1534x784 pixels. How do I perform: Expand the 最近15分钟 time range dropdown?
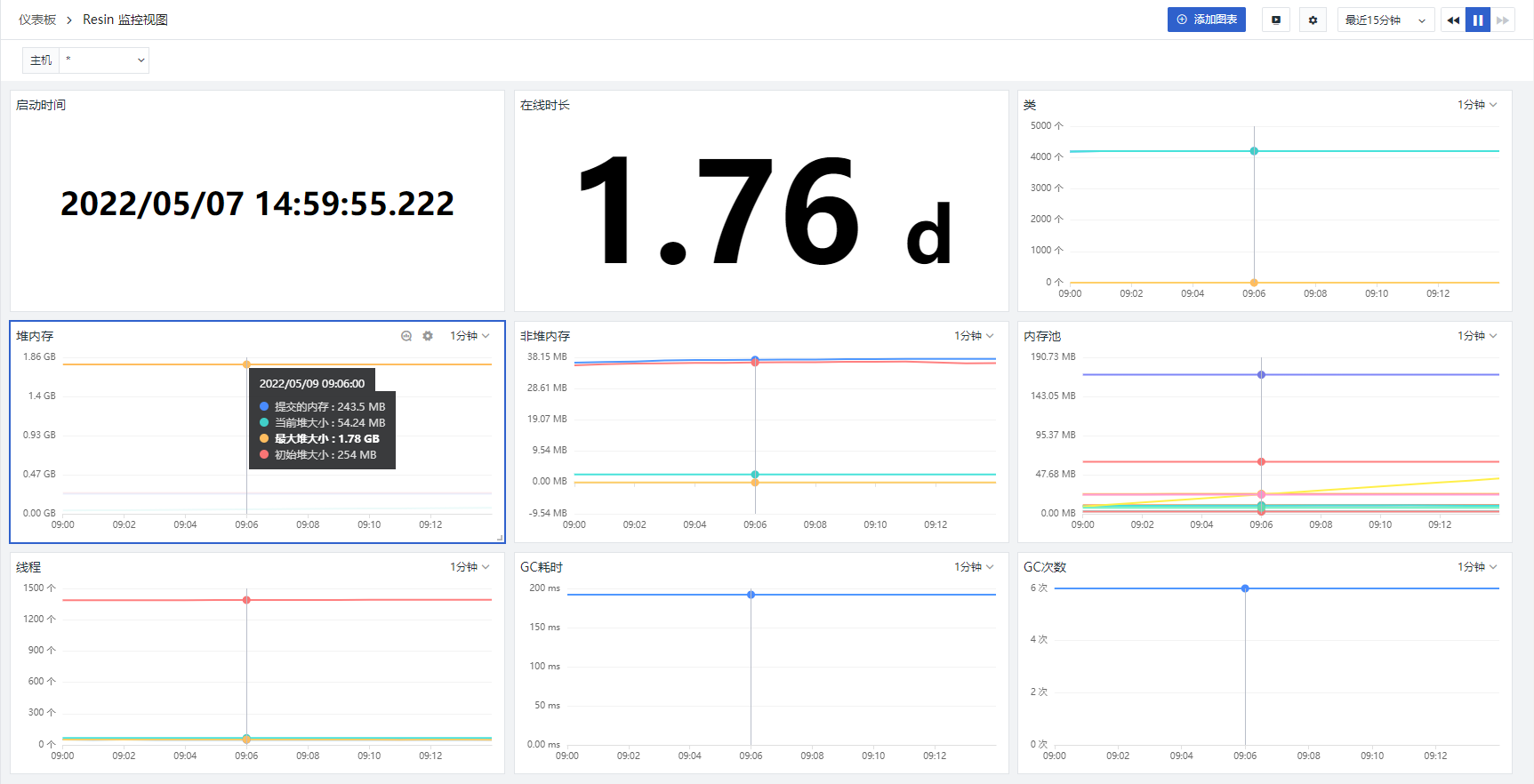1385,20
